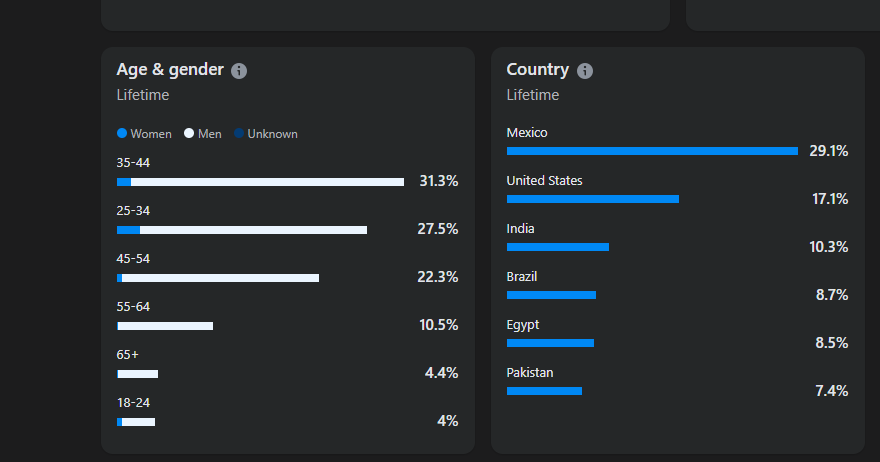Viewport: 880px width, 462px height.
Task: Toggle the Men legend dot
Action: click(189, 133)
